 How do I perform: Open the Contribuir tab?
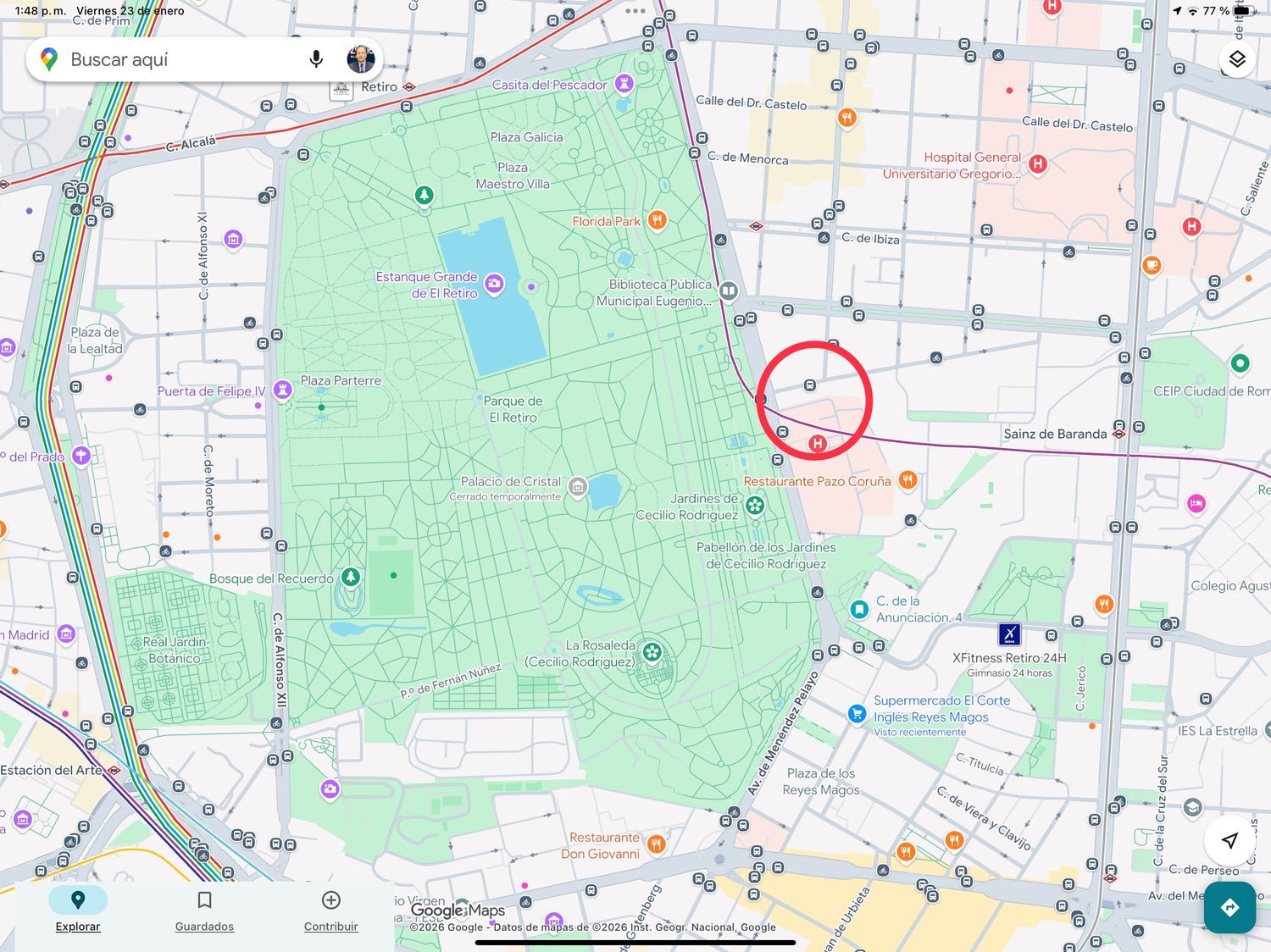click(x=330, y=910)
